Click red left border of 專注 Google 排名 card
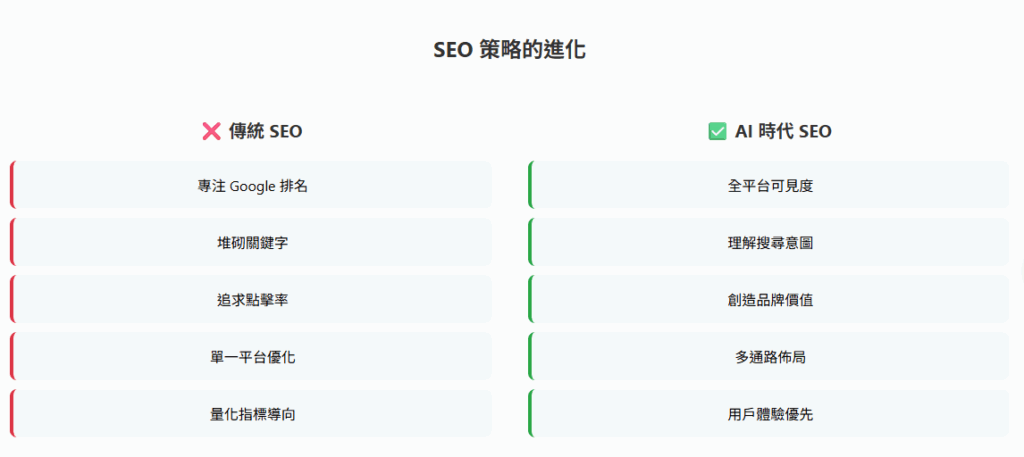 [x=12, y=185]
